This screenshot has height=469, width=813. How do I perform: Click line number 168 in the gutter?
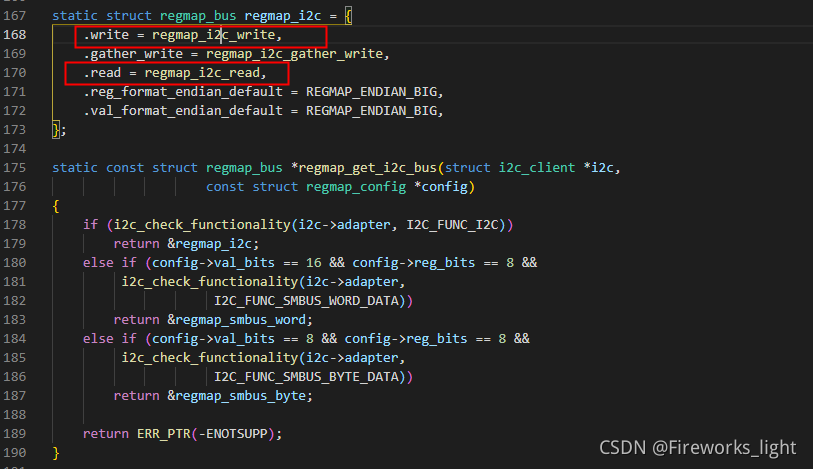coord(15,35)
